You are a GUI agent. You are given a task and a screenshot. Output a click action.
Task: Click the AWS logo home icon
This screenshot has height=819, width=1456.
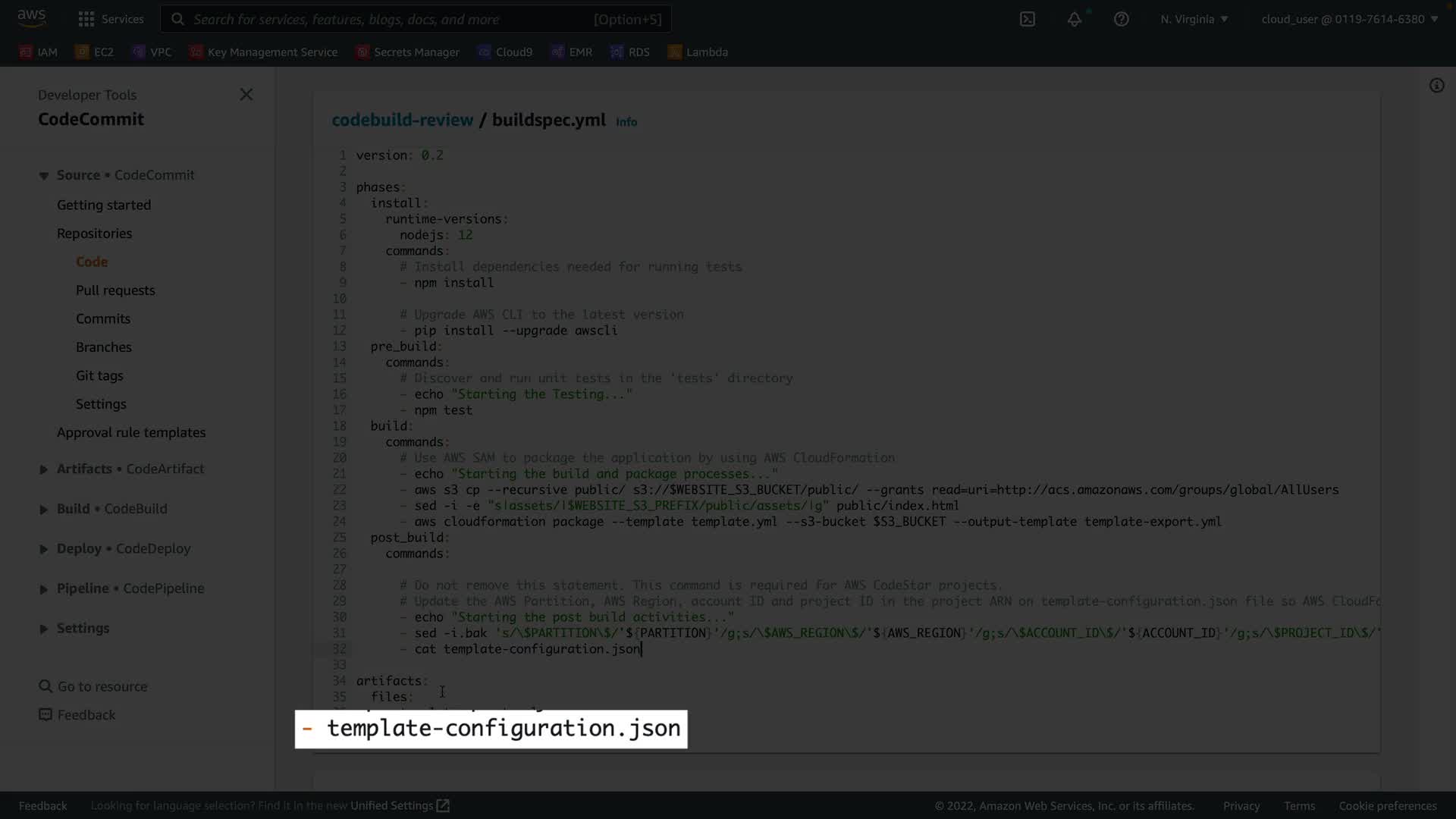(x=32, y=17)
